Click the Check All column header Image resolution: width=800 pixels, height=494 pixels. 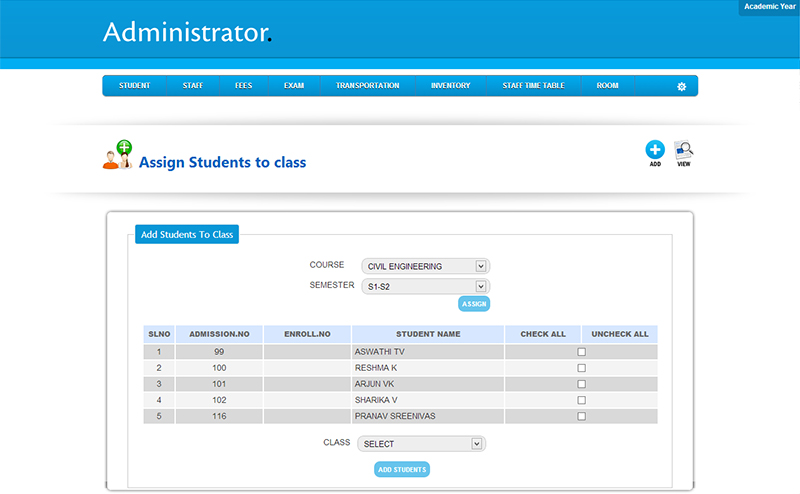click(x=543, y=334)
